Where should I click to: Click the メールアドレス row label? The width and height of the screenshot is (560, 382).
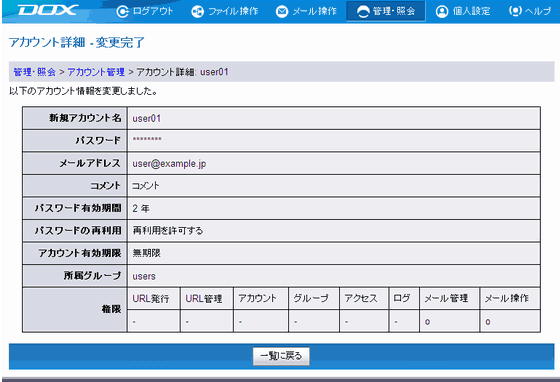click(x=90, y=164)
